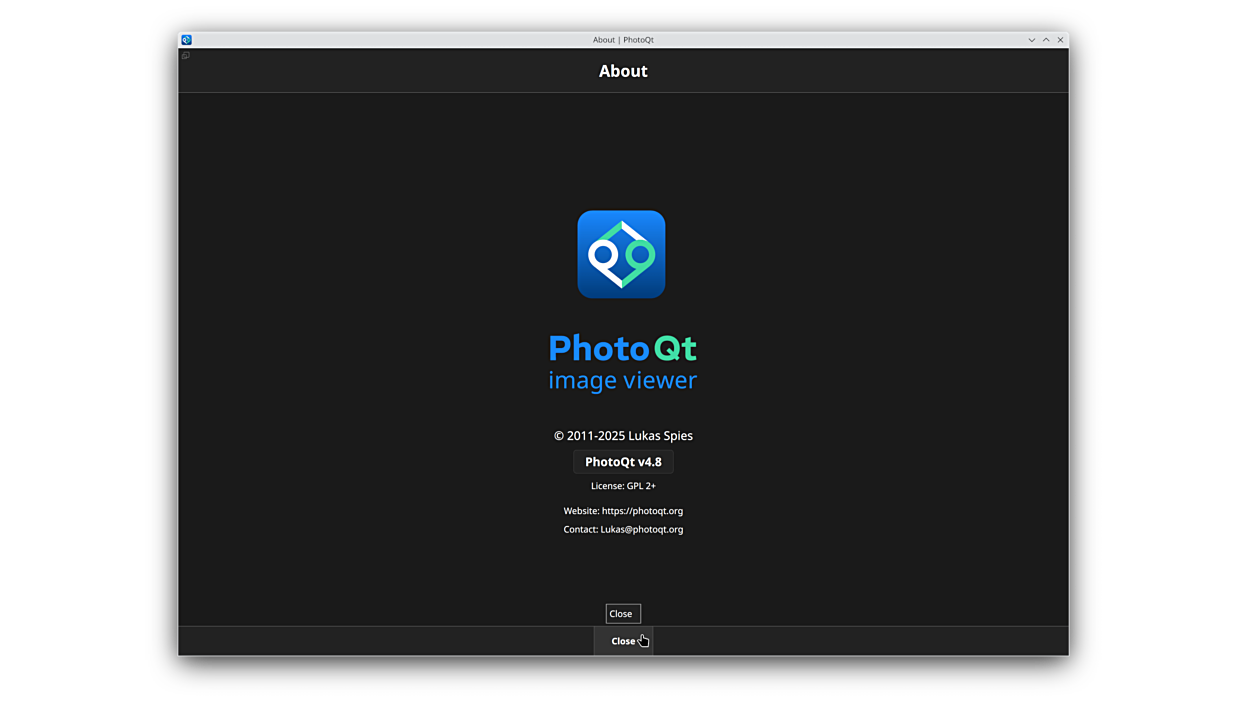Screen dimensions: 1248x702
Task: Click the Close tooltip label above button
Action: 622,614
